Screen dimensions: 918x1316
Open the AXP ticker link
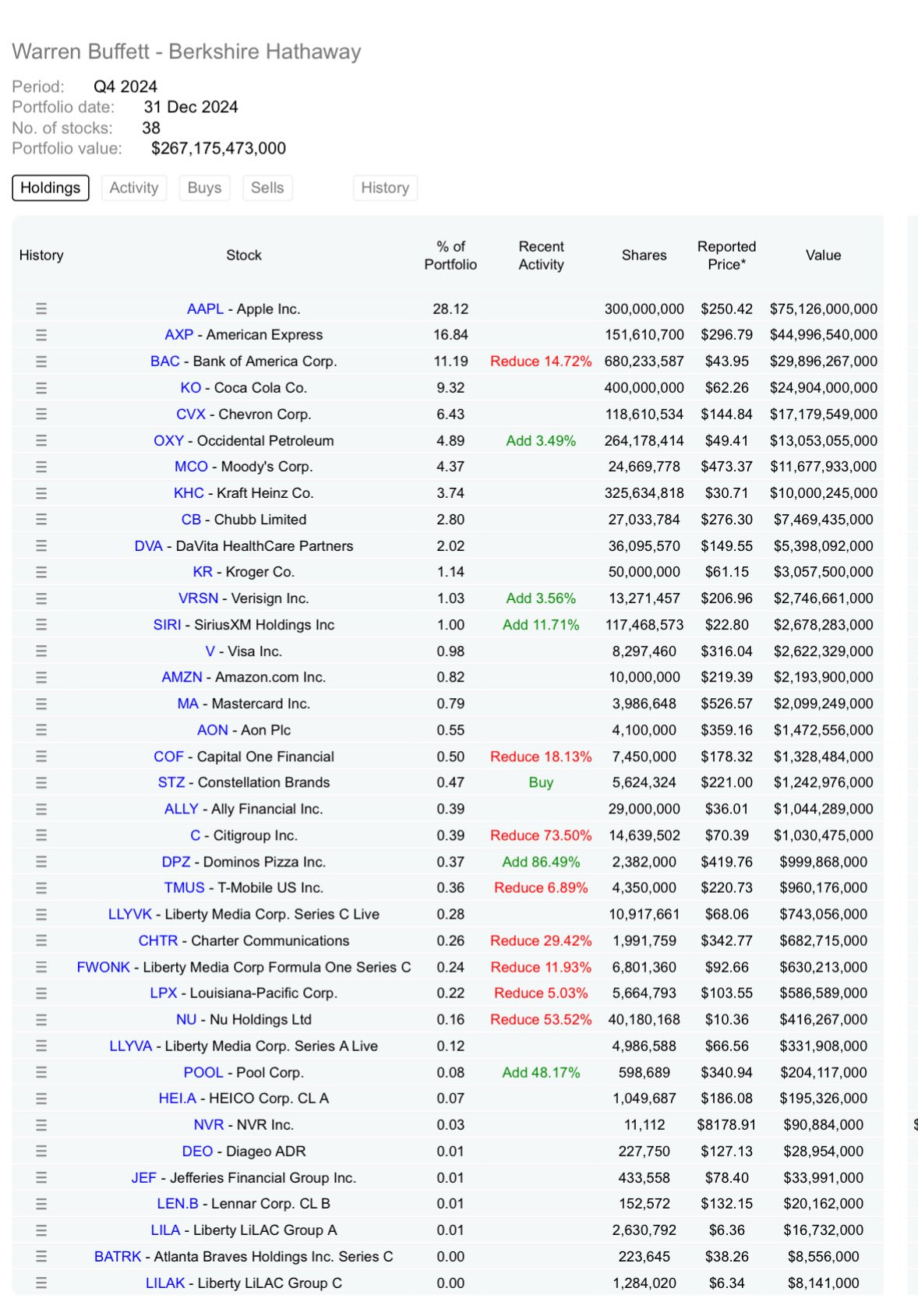click(x=179, y=335)
